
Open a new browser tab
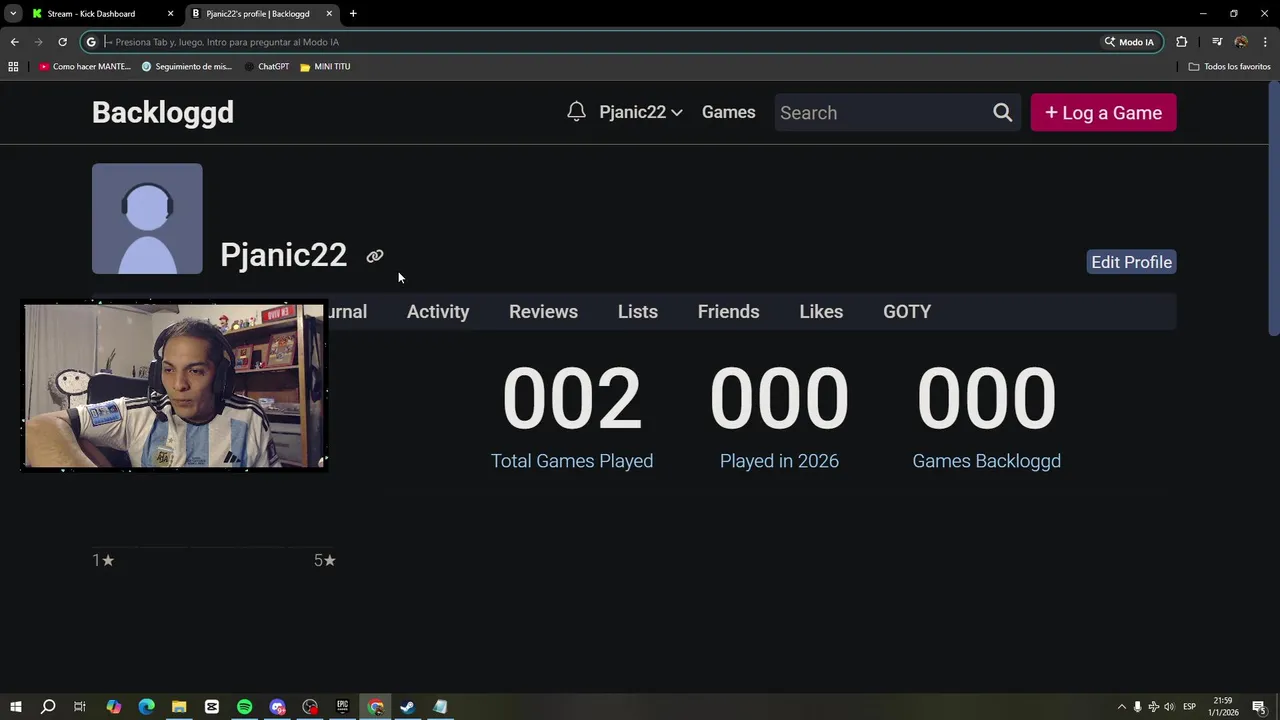pos(353,14)
